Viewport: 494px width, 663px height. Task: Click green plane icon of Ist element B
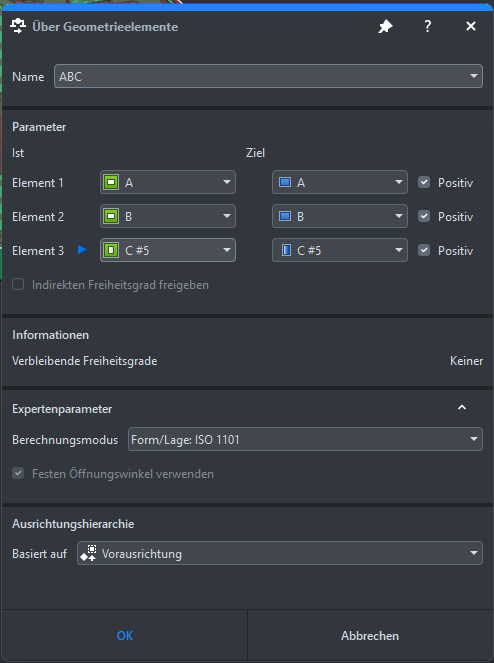click(111, 216)
